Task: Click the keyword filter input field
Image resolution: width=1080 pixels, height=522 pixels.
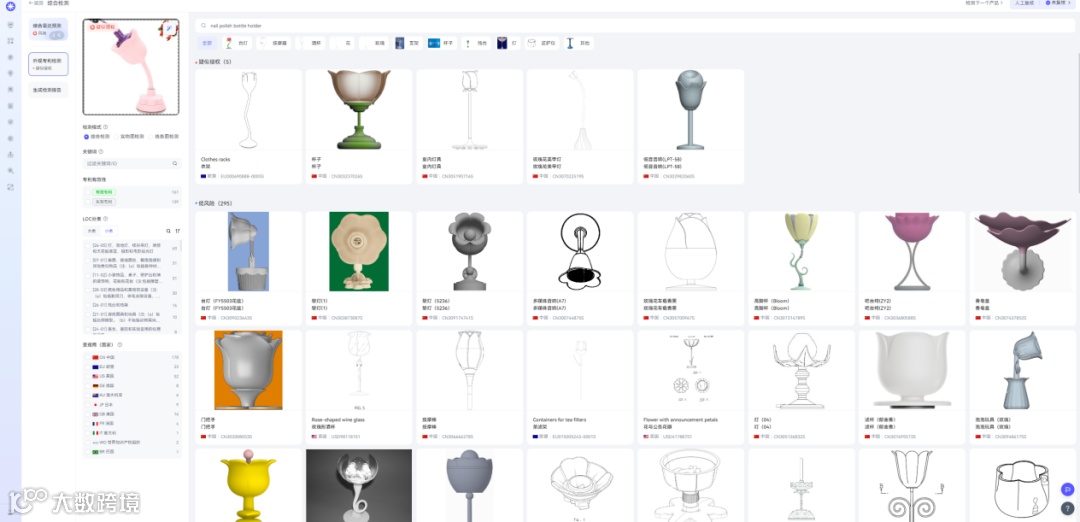Action: 132,164
